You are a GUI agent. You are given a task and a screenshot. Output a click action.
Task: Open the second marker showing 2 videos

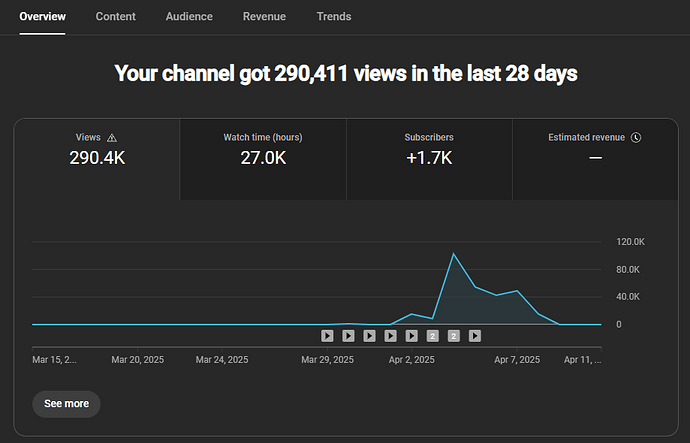tap(454, 336)
